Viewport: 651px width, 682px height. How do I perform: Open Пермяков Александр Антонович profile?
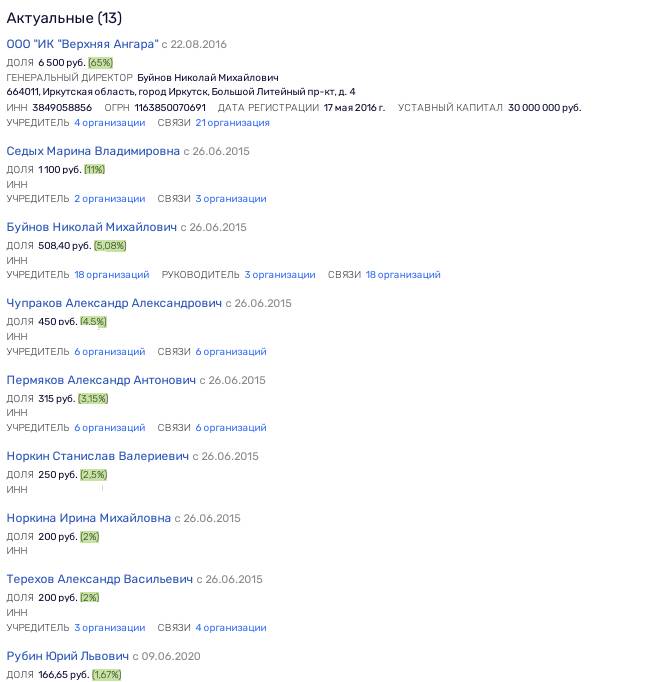tap(101, 381)
